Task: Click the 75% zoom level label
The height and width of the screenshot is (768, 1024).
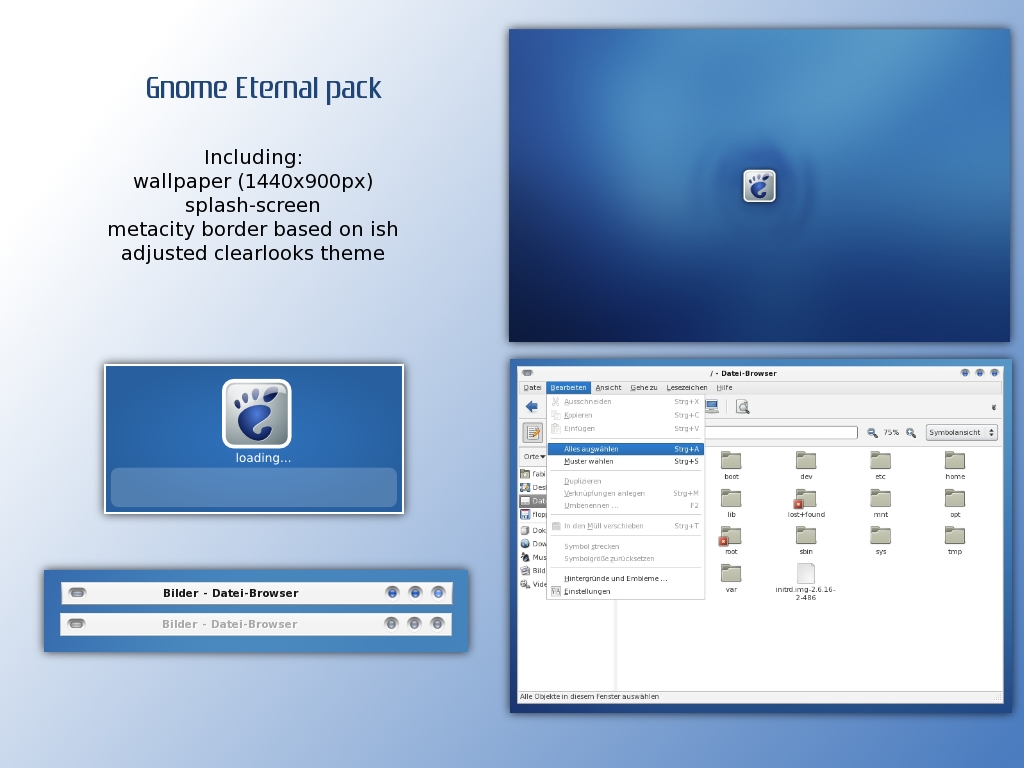Action: click(x=891, y=432)
